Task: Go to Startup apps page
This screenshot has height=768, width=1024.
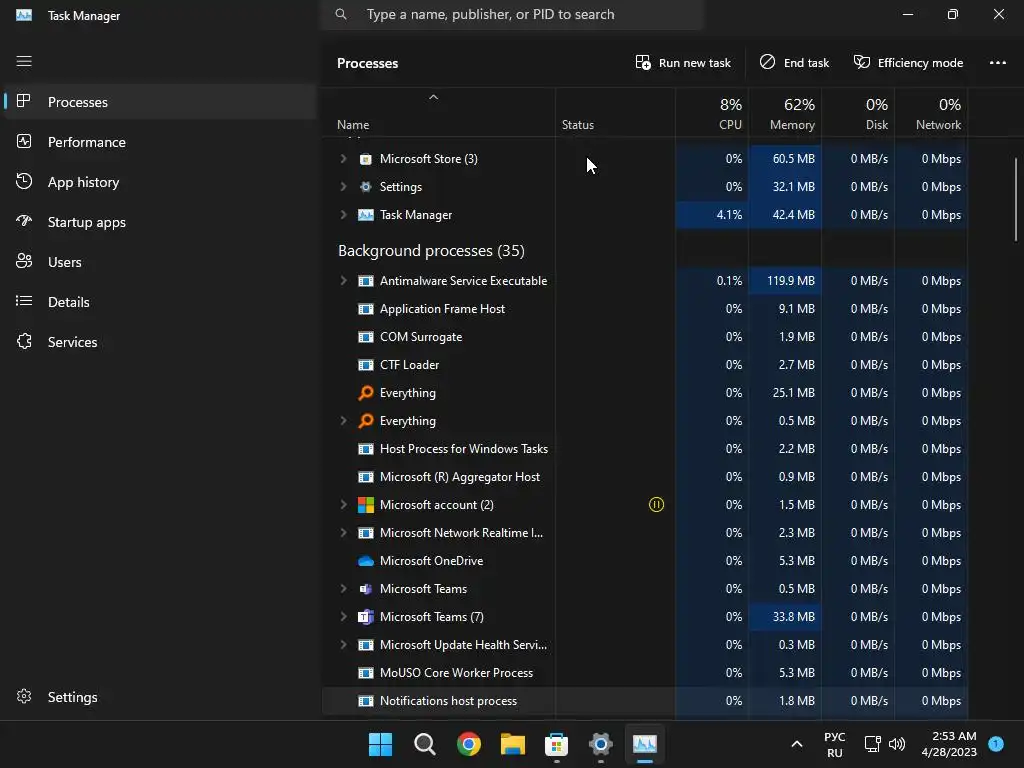Action: [x=159, y=222]
